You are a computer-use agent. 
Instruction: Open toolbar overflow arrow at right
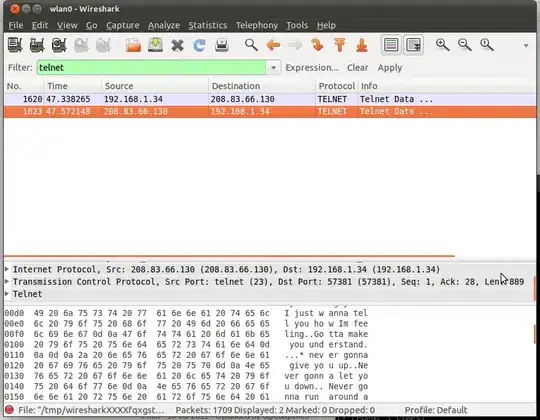point(526,45)
